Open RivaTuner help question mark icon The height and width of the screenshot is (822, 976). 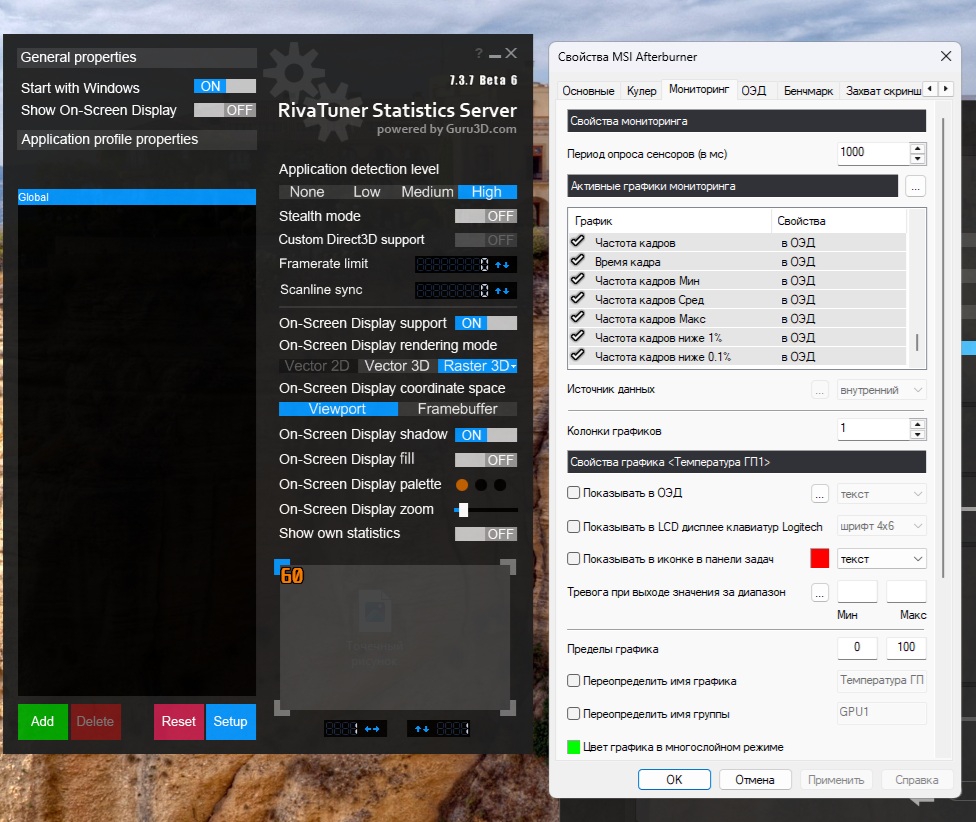[x=479, y=54]
